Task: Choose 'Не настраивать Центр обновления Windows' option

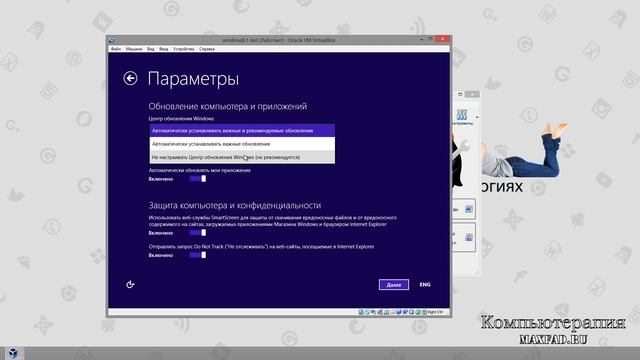Action: coord(242,157)
